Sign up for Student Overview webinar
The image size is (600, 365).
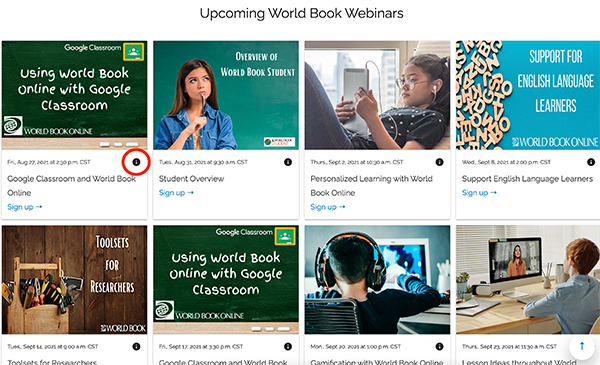pos(176,193)
